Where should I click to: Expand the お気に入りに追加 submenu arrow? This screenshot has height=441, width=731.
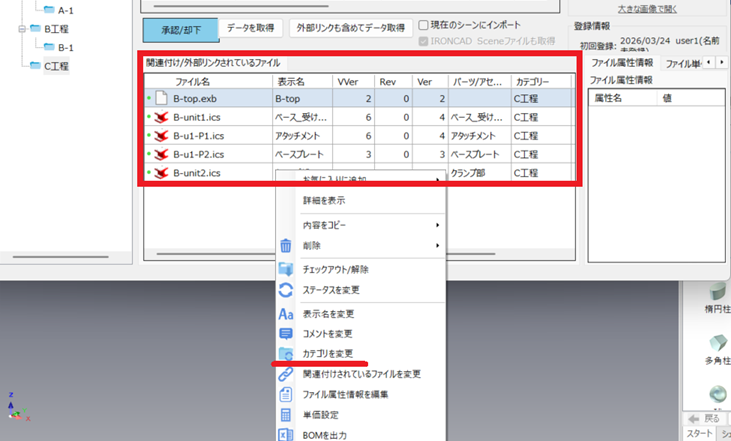click(437, 179)
